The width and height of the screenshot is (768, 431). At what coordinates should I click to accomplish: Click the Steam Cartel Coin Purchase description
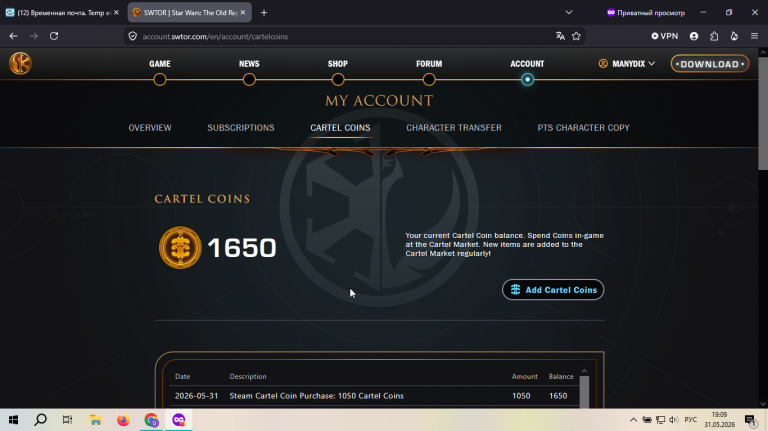tap(316, 396)
